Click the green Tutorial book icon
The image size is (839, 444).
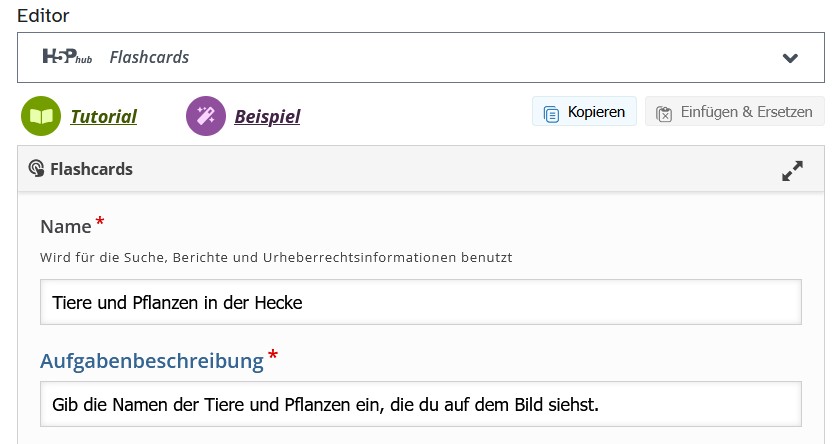[41, 116]
